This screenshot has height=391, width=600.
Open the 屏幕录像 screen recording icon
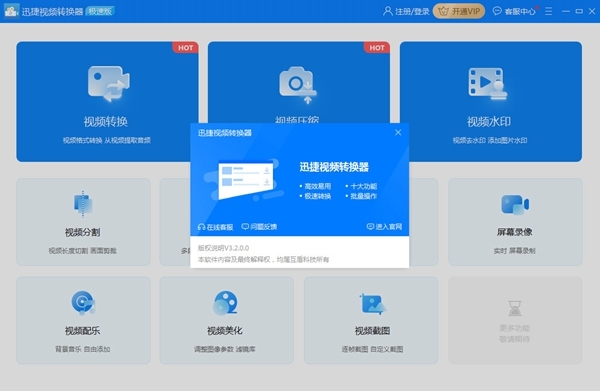515,205
